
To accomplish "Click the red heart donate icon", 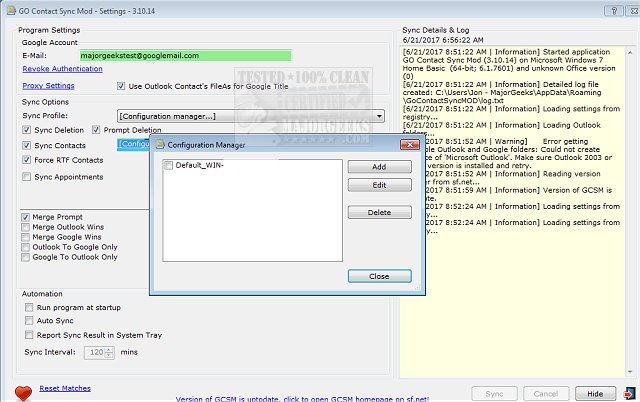I will point(23,393).
